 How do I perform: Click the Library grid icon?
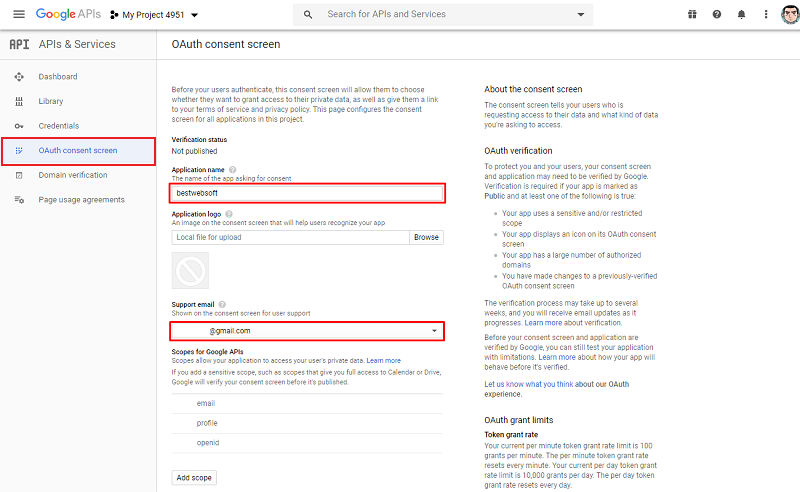[19, 101]
